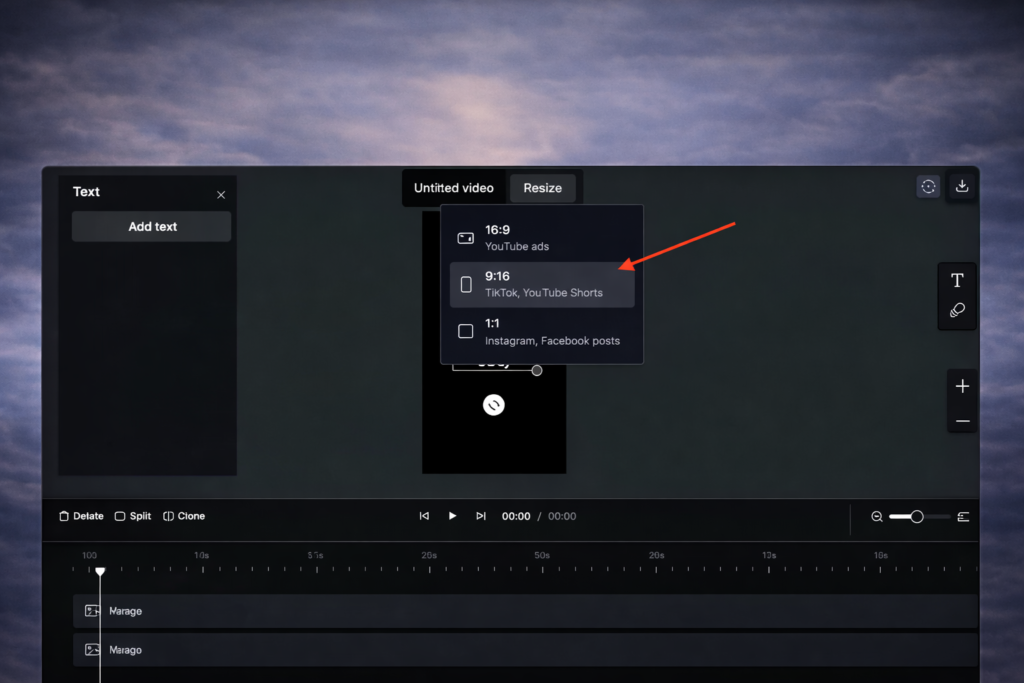Open the brush effects tool

coord(957,311)
